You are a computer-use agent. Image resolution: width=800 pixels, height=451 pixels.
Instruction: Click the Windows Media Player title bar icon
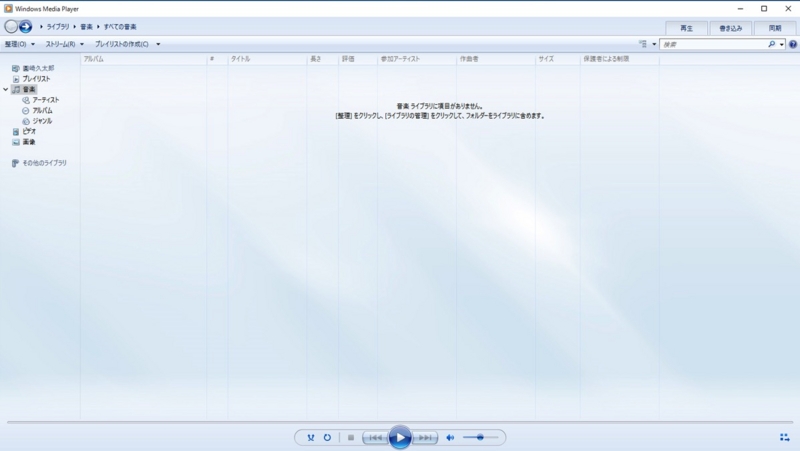pos(8,9)
